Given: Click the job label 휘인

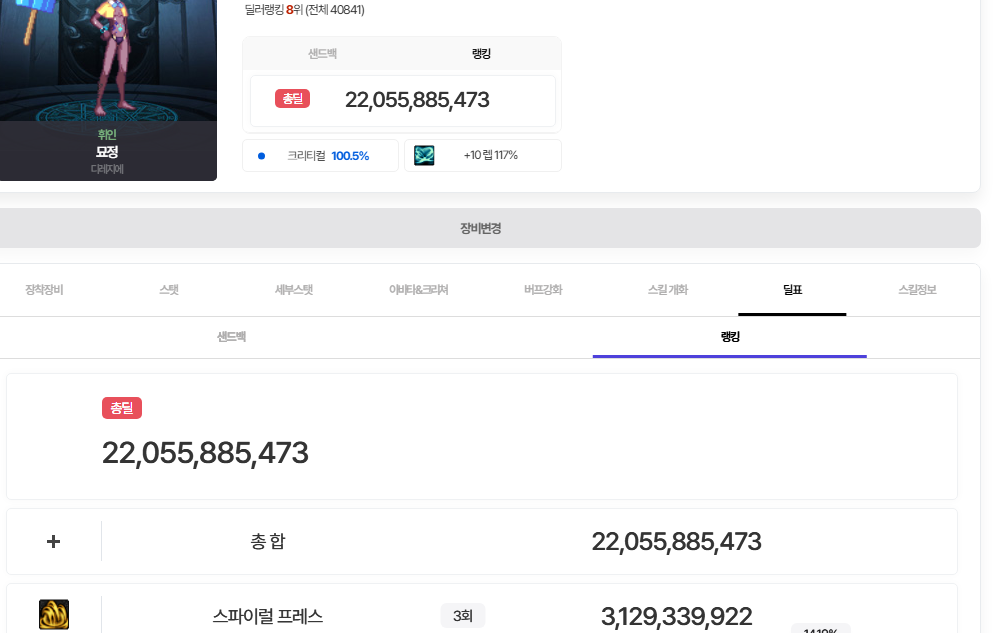Looking at the screenshot, I should point(107,134).
